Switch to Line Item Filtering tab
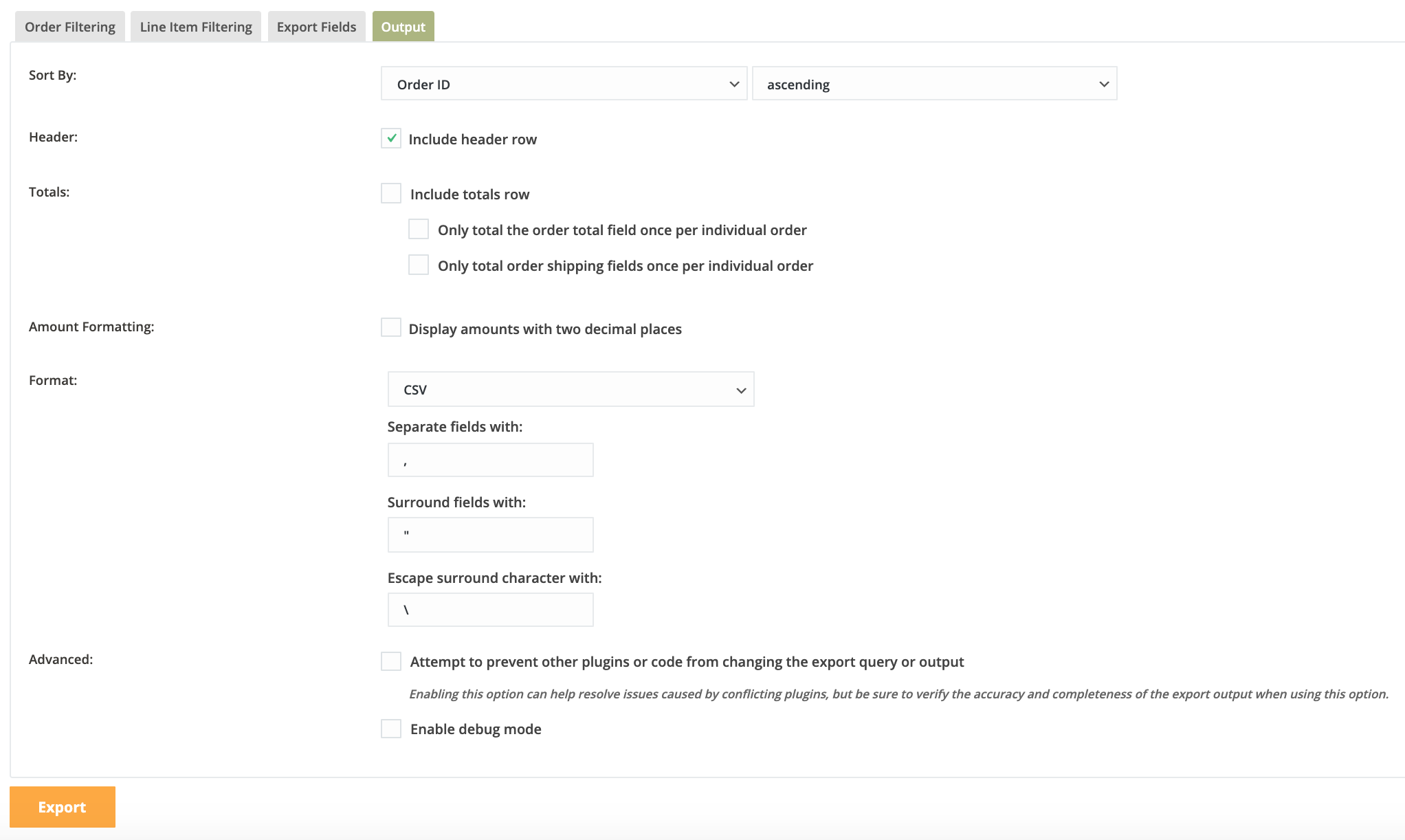The width and height of the screenshot is (1405, 840). [196, 27]
